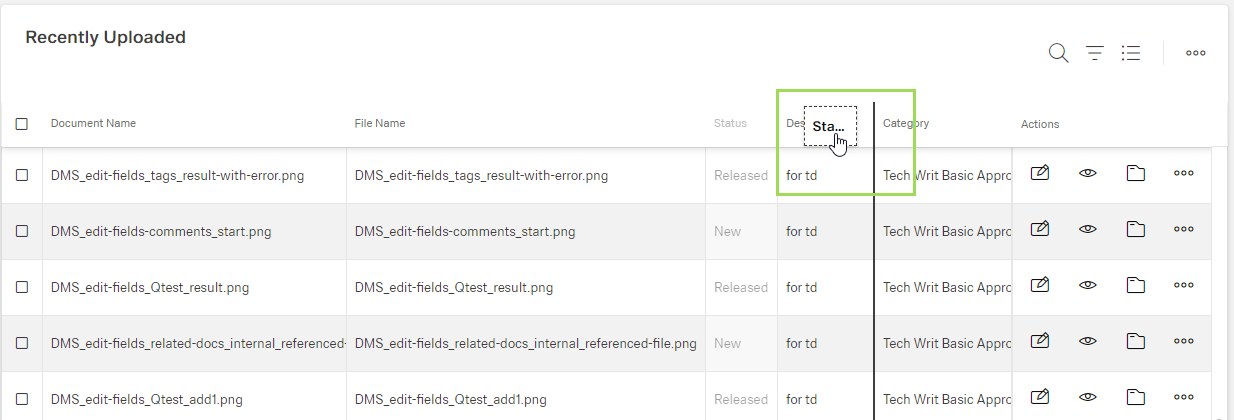Click the list view settings icon
The width and height of the screenshot is (1234, 420).
click(1131, 53)
